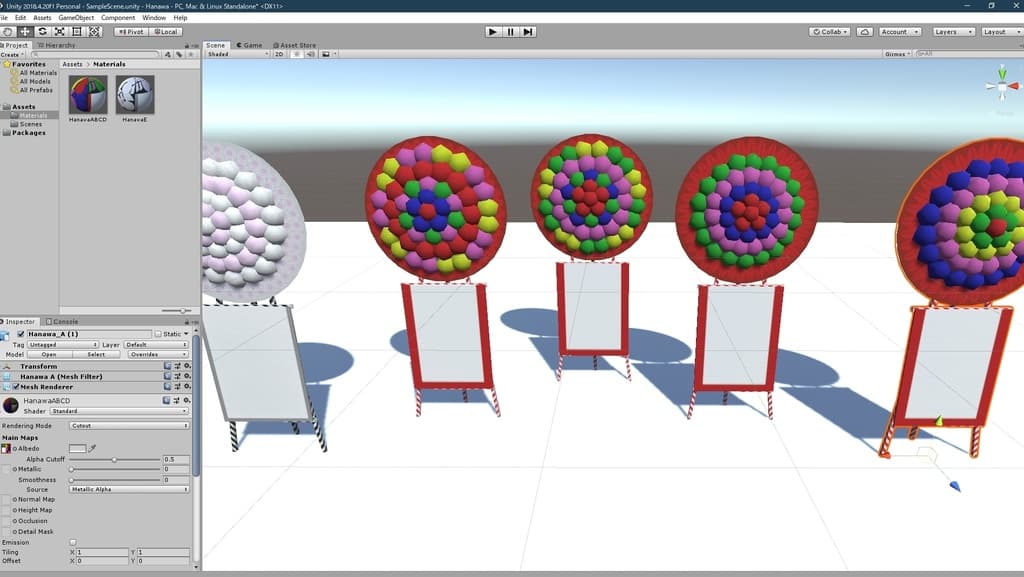Screen dimensions: 1024x577
Task: Open Transform component preset icon
Action: coord(177,366)
